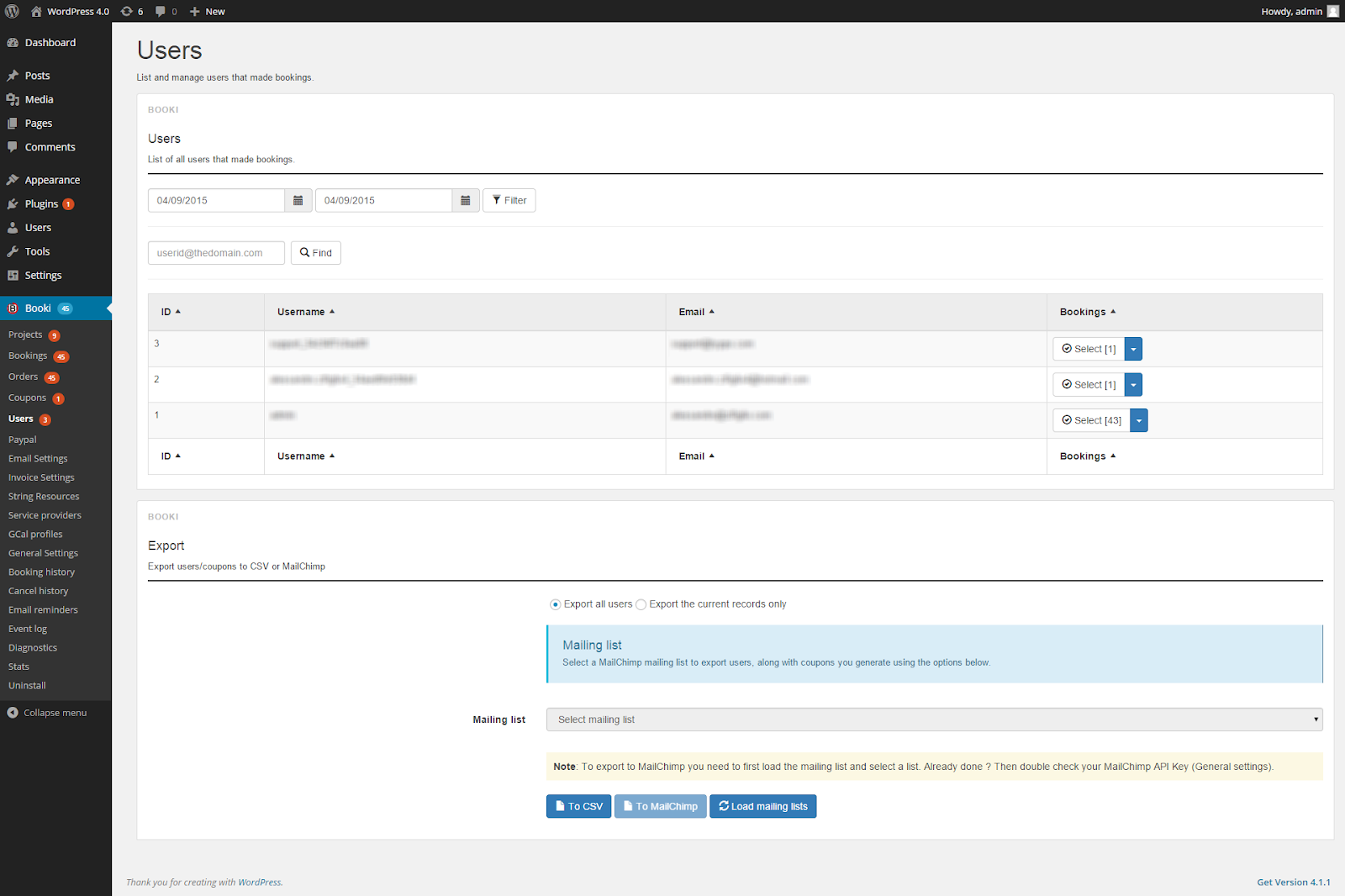Open Service providers submenu item
This screenshot has width=1345, height=896.
tap(45, 515)
